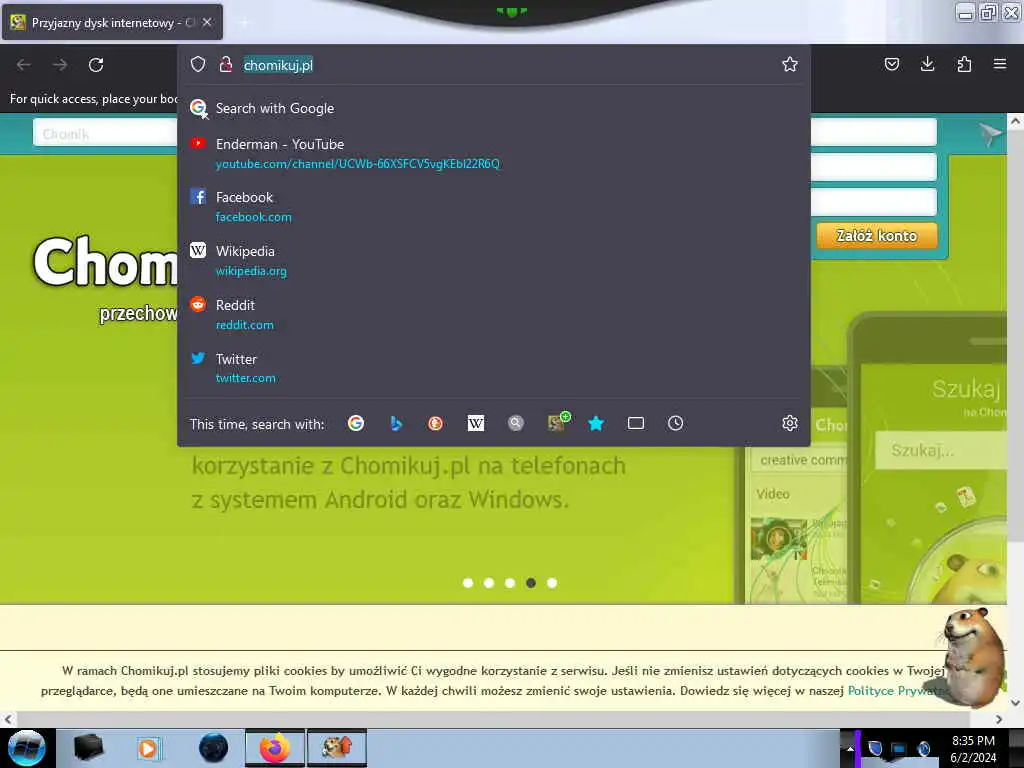This screenshot has width=1024, height=768.
Task: Search open tabs with the tab shortcut
Action: pos(635,423)
